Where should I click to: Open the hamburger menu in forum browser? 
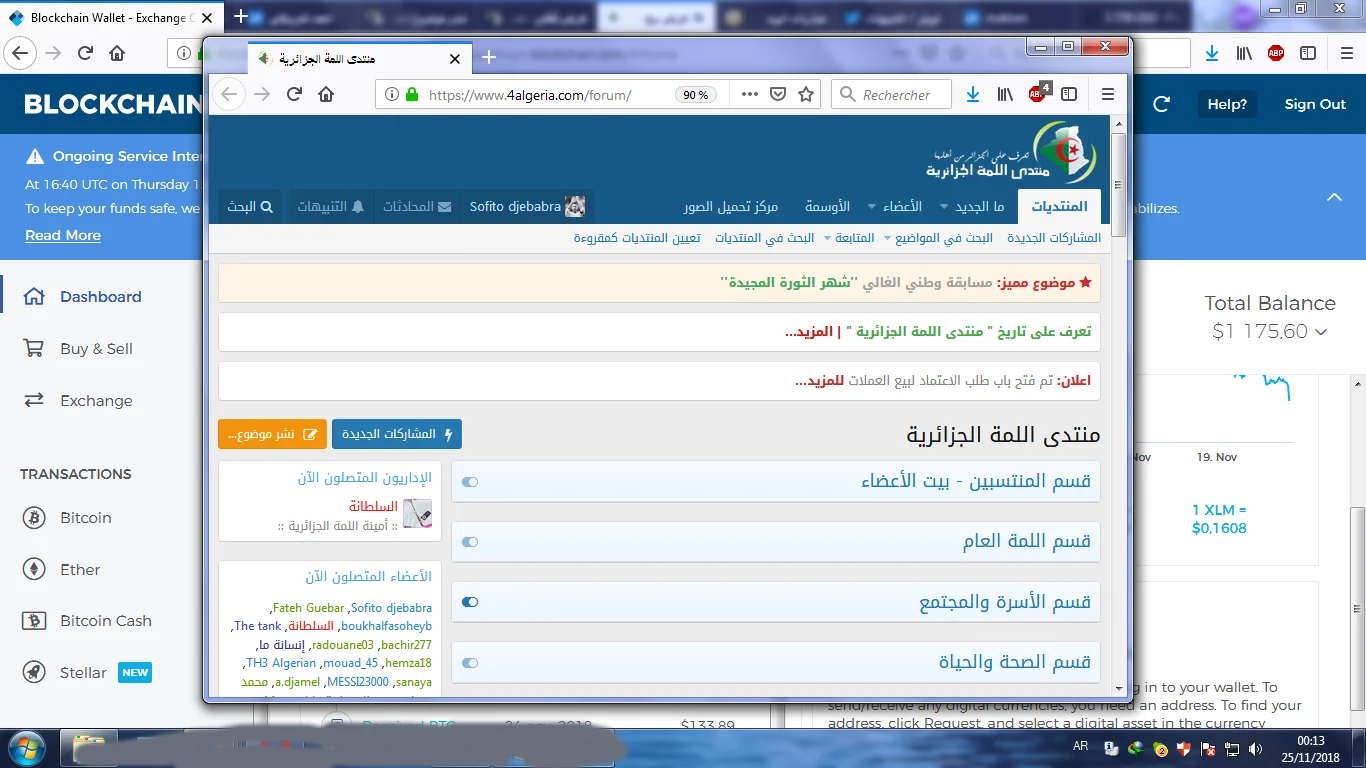tap(1107, 94)
